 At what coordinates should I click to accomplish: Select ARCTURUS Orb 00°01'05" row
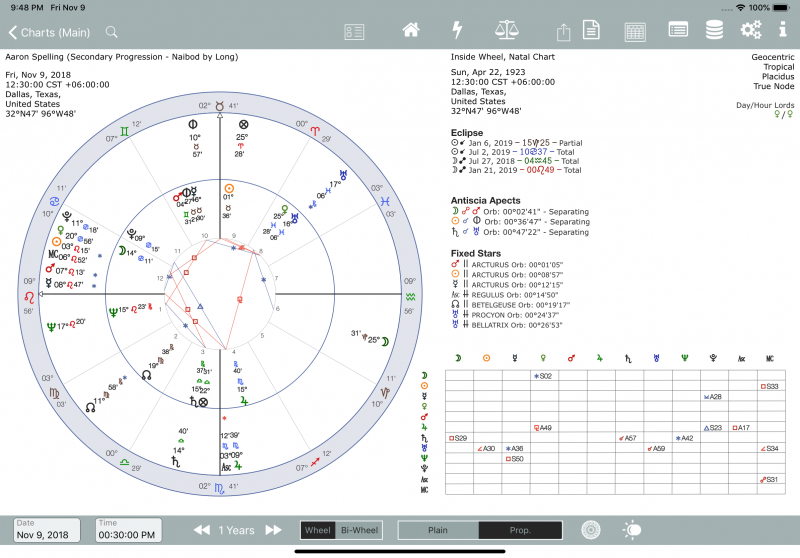tap(507, 265)
